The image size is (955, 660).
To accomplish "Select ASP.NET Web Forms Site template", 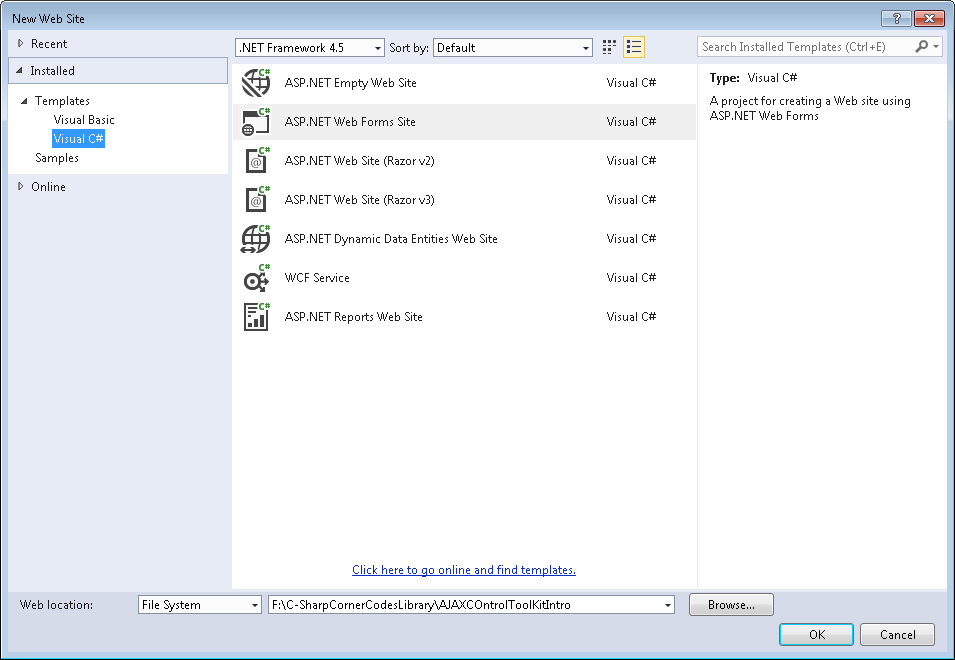I will (x=464, y=122).
